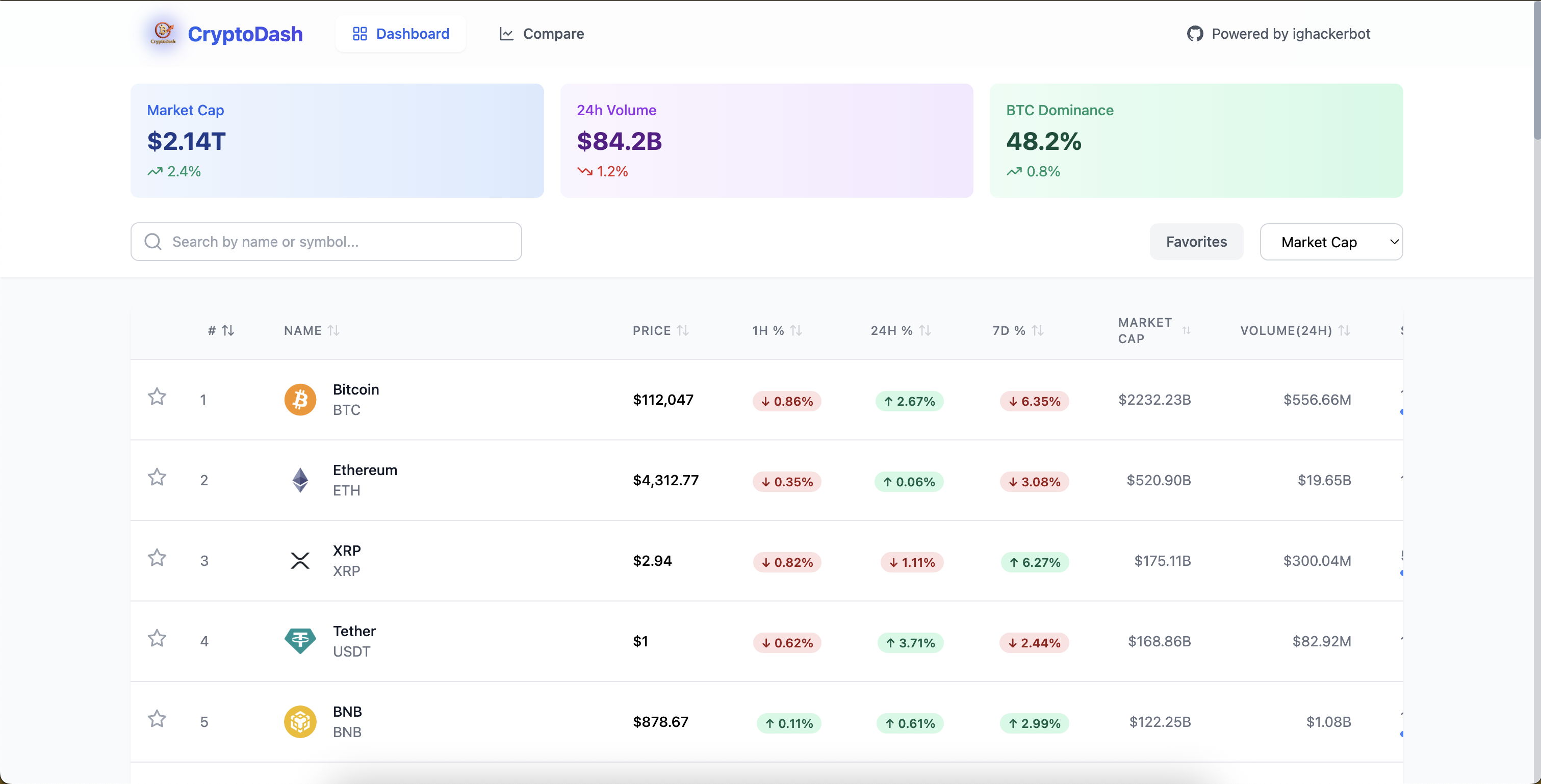Open the Powered by ighackerbot link
Screen dimensions: 1541x784
(x=1290, y=34)
